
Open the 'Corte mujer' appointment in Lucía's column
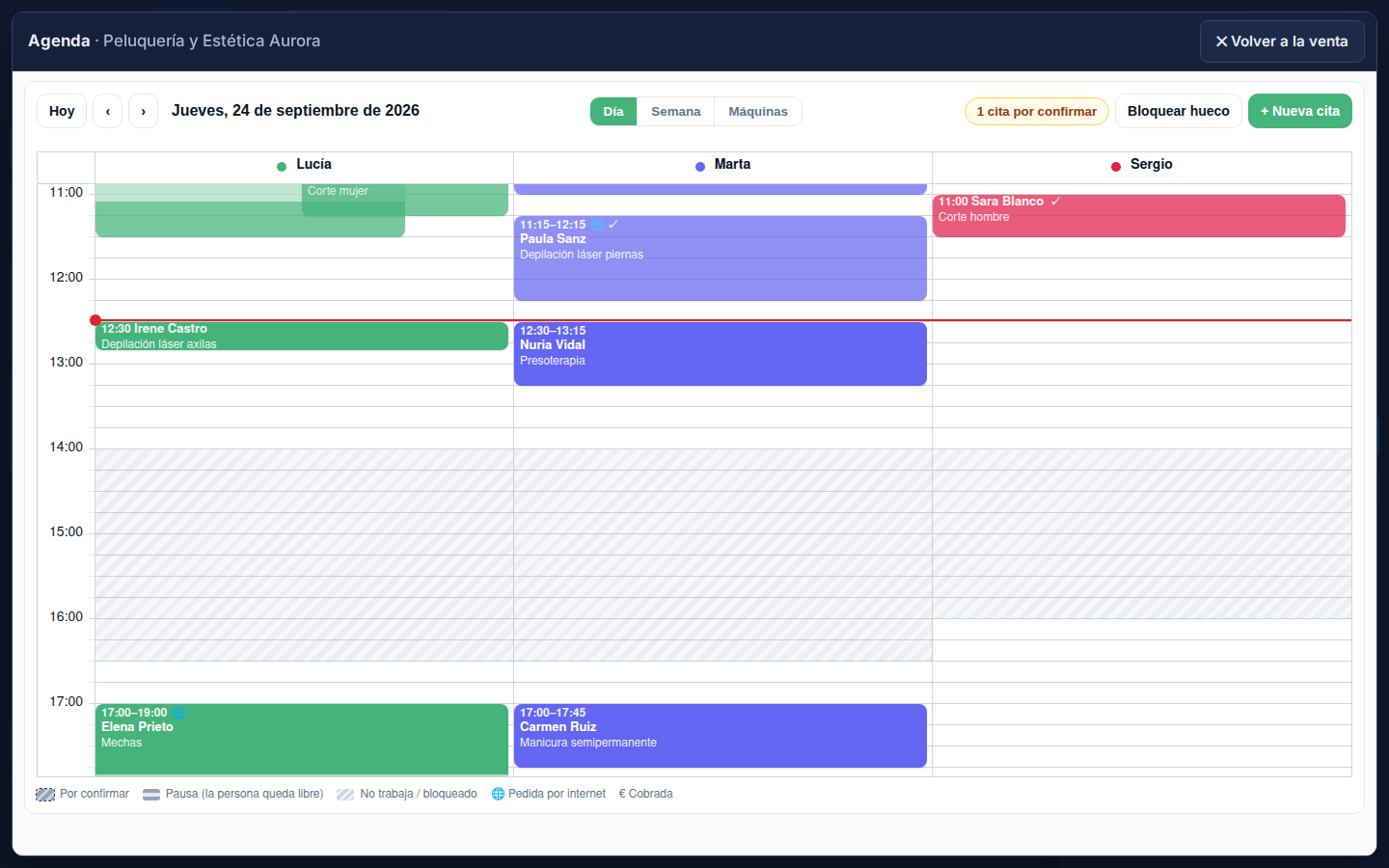tap(405, 199)
